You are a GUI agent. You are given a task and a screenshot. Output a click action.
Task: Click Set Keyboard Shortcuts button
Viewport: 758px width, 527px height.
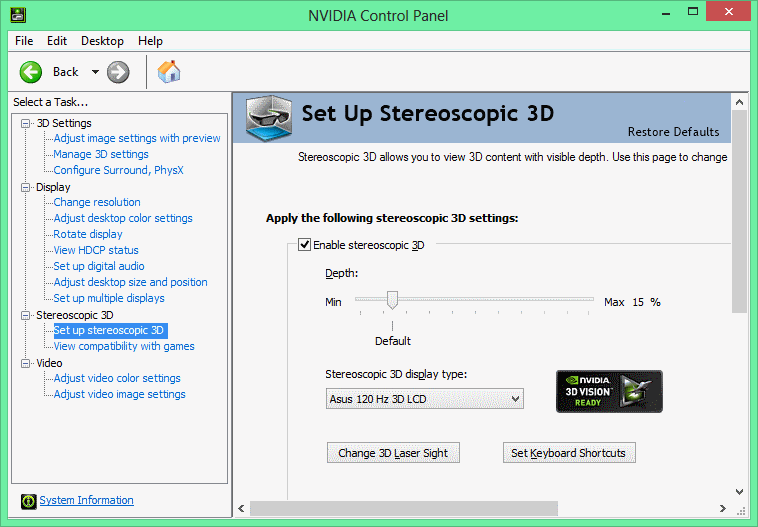click(x=568, y=453)
